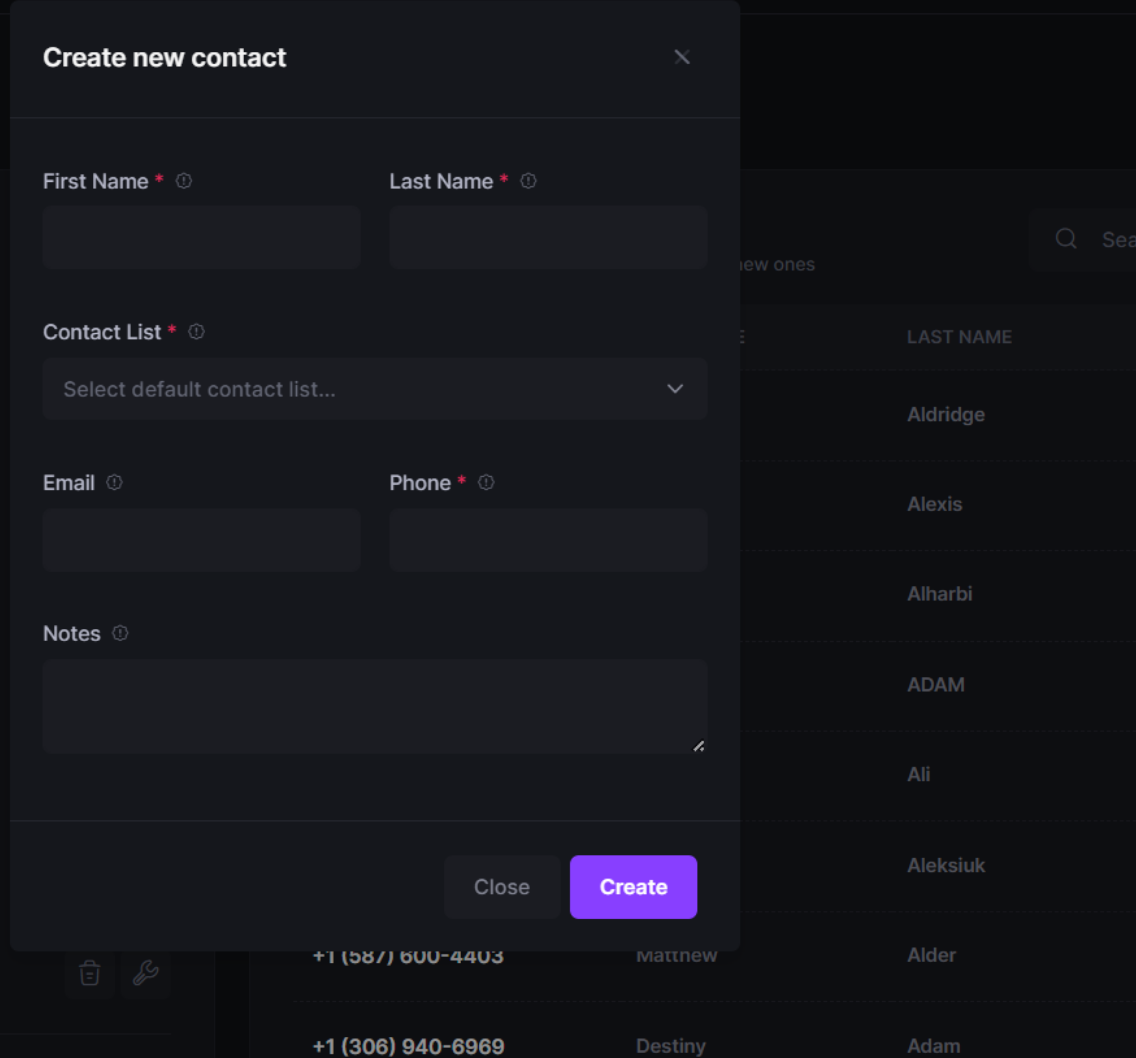Click the Notes info icon
Viewport: 1136px width, 1058px height.
coord(120,634)
